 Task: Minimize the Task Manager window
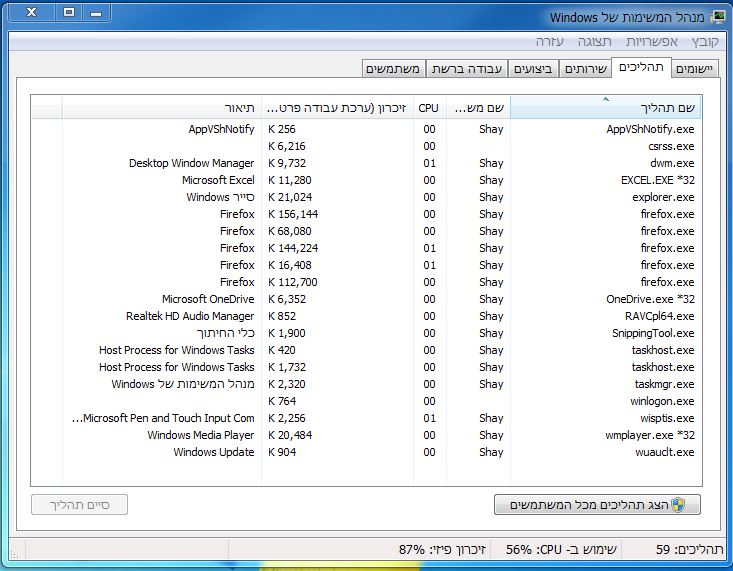96,13
